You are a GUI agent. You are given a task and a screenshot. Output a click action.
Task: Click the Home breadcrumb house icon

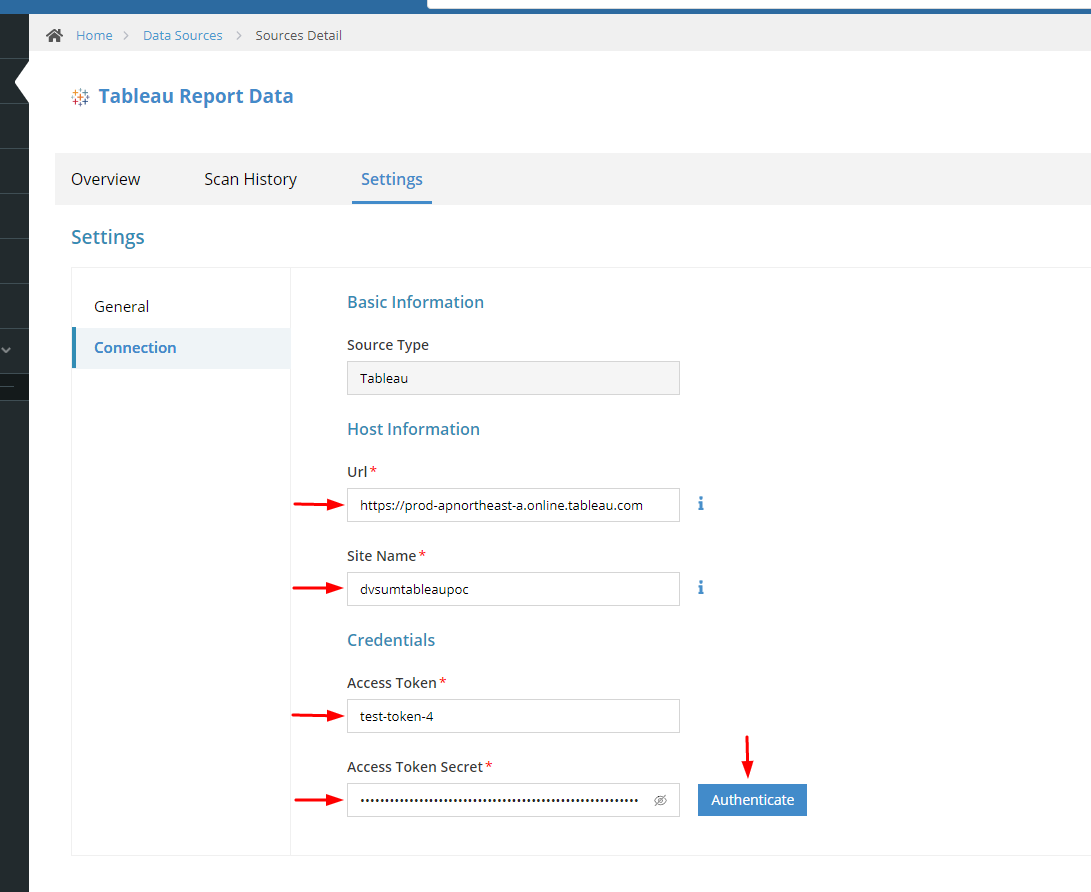point(54,35)
